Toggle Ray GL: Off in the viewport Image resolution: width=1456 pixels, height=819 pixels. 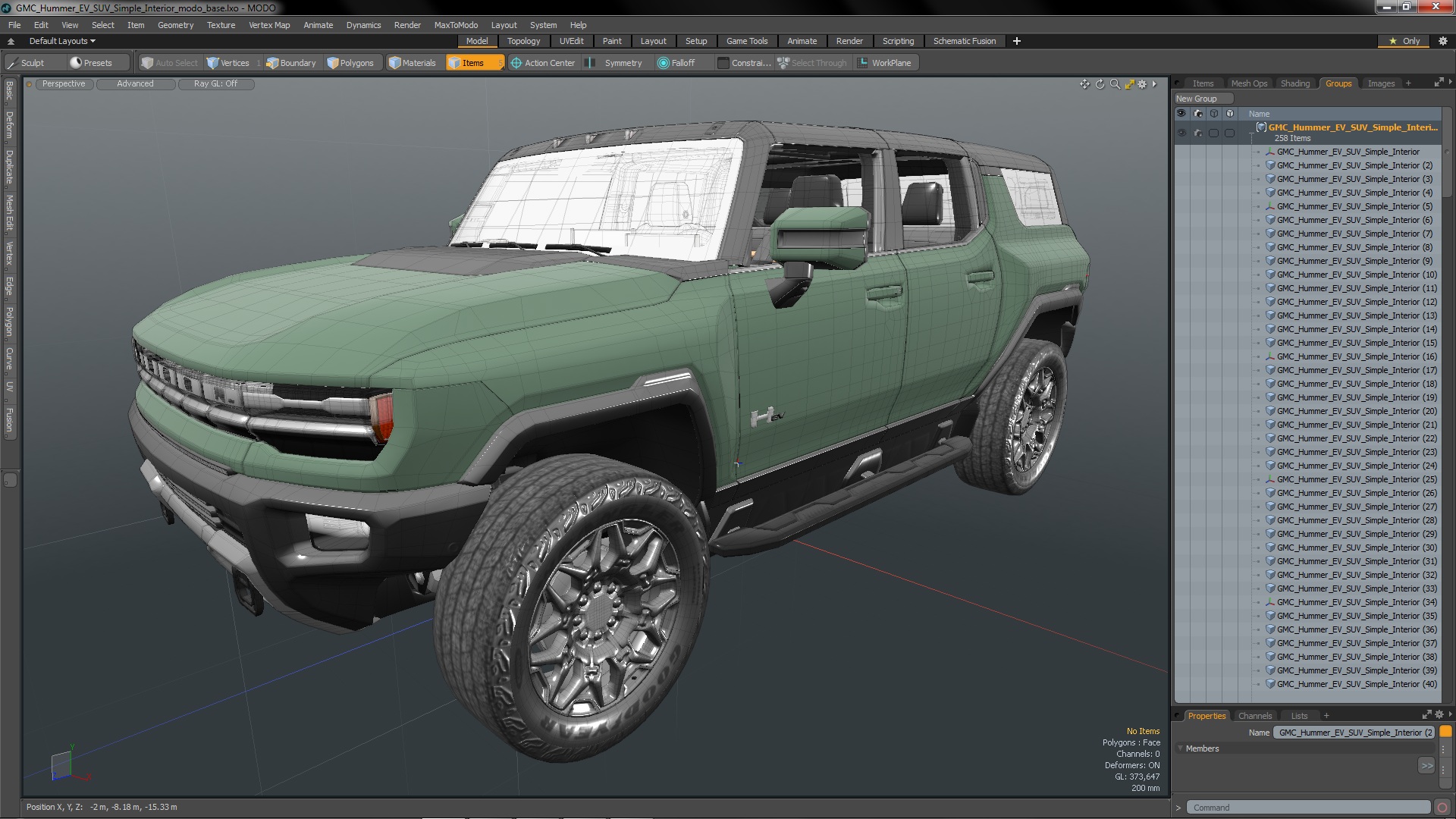215,84
